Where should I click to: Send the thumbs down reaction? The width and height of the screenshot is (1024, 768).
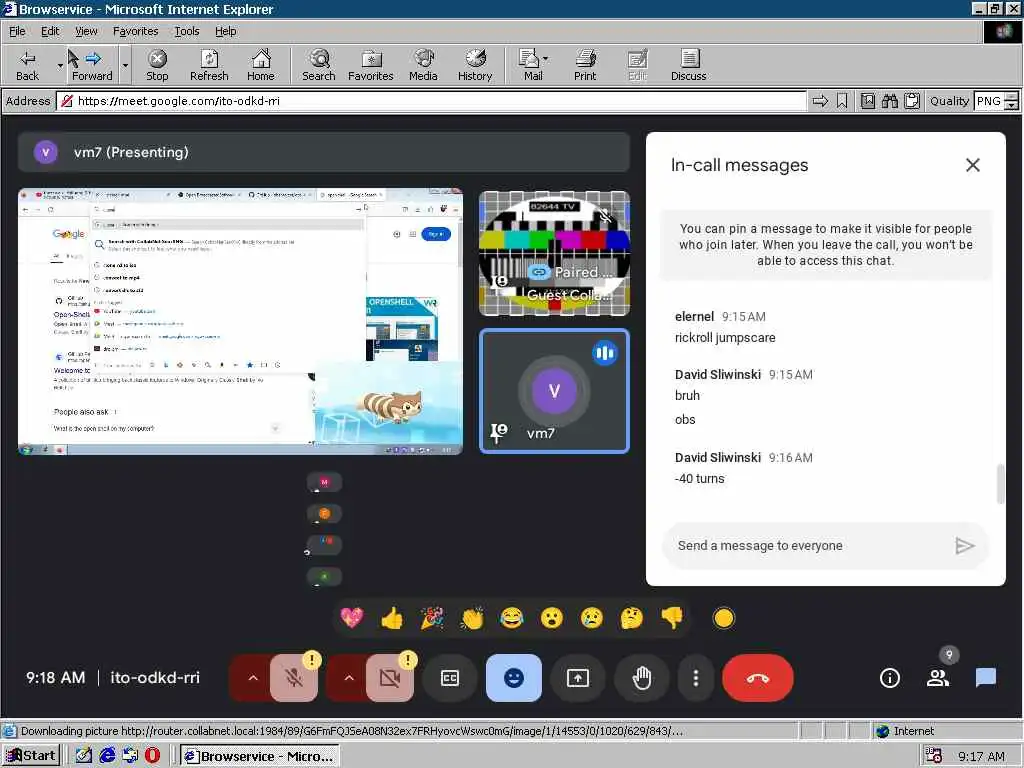[671, 617]
